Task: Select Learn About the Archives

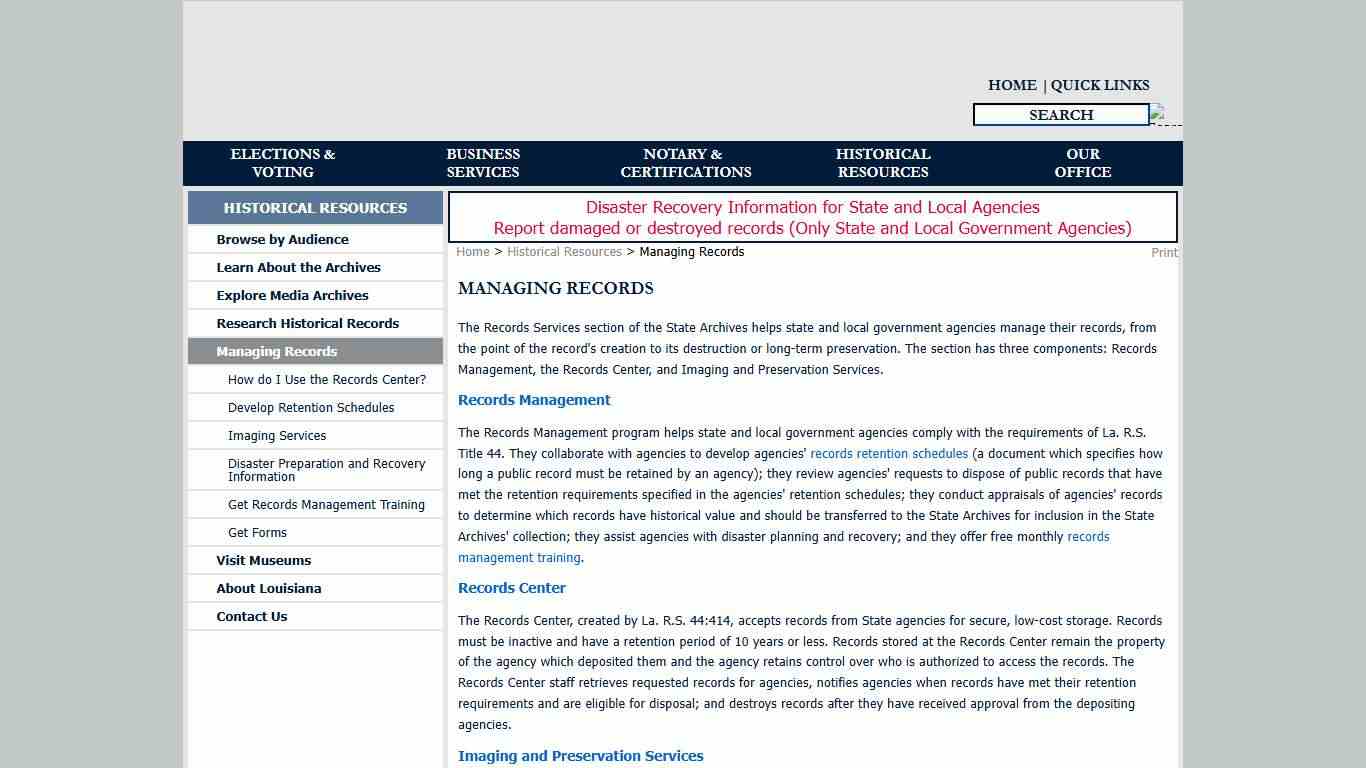Action: click(298, 267)
